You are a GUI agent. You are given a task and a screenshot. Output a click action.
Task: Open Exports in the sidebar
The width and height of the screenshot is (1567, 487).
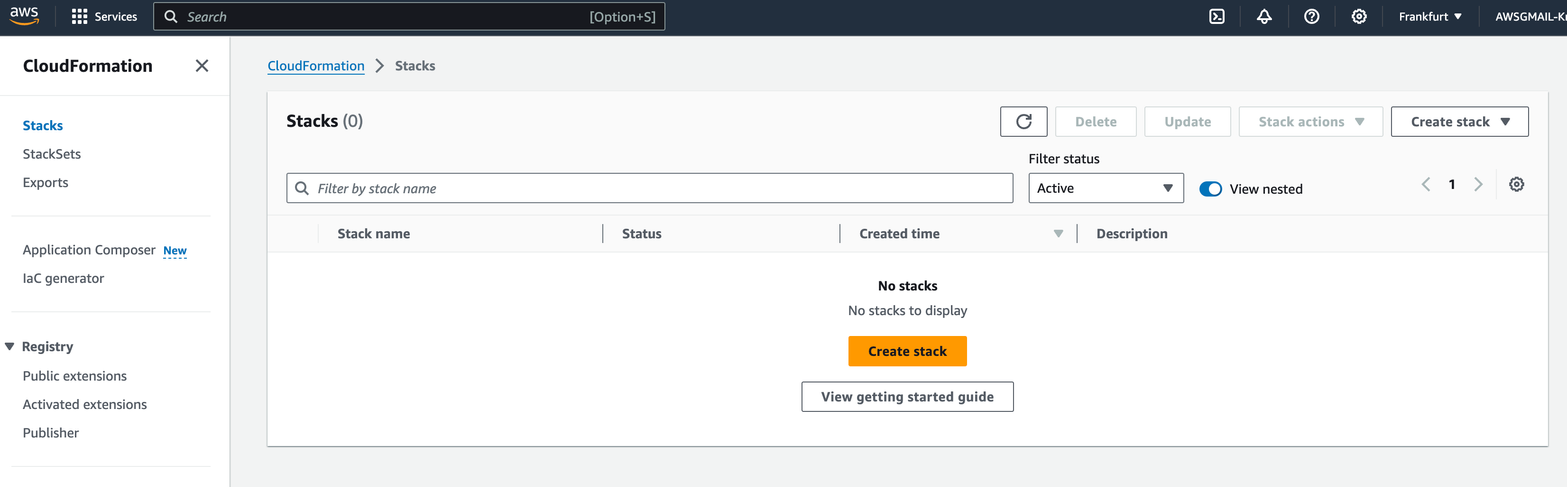click(x=46, y=182)
